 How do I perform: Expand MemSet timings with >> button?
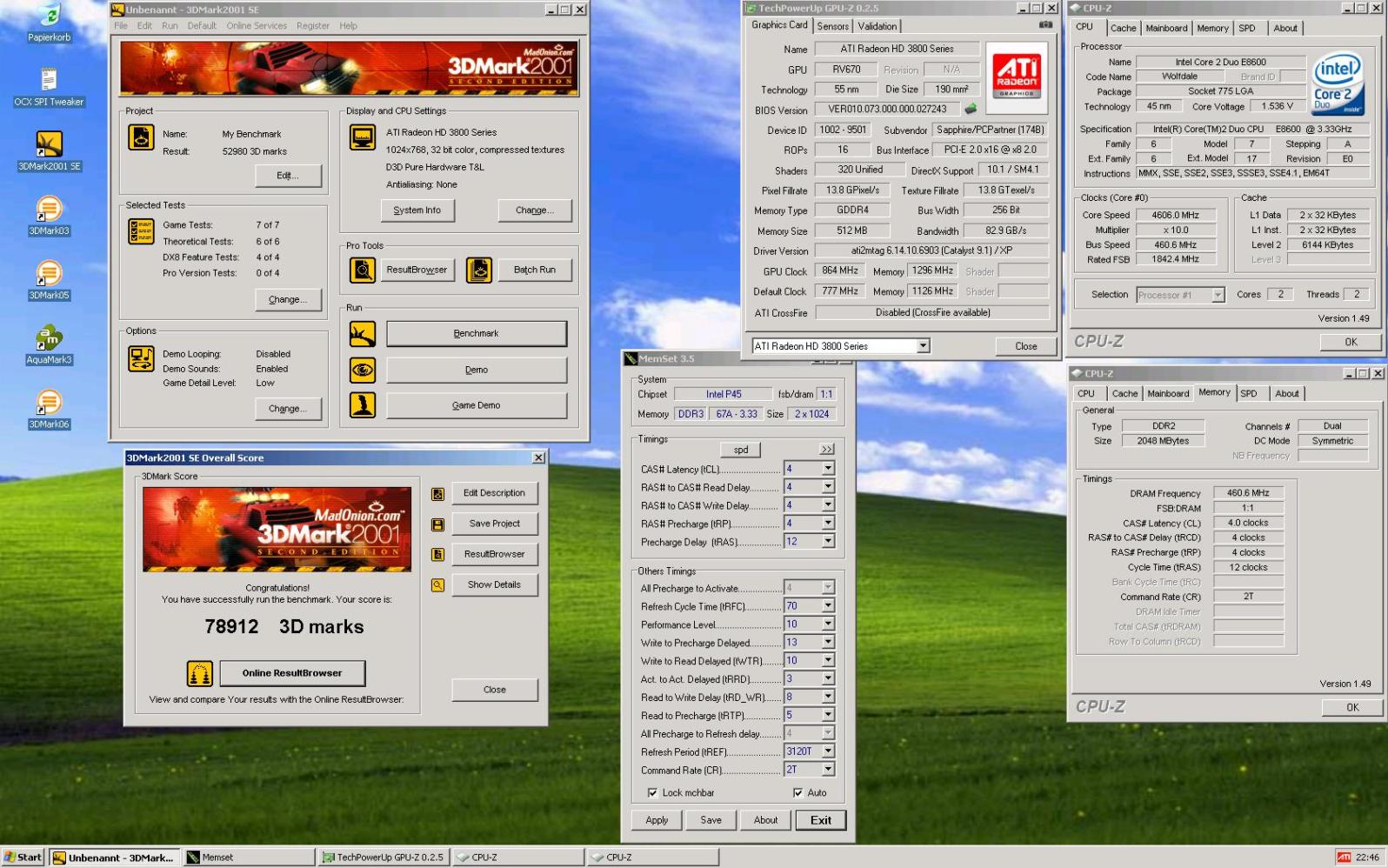point(826,450)
